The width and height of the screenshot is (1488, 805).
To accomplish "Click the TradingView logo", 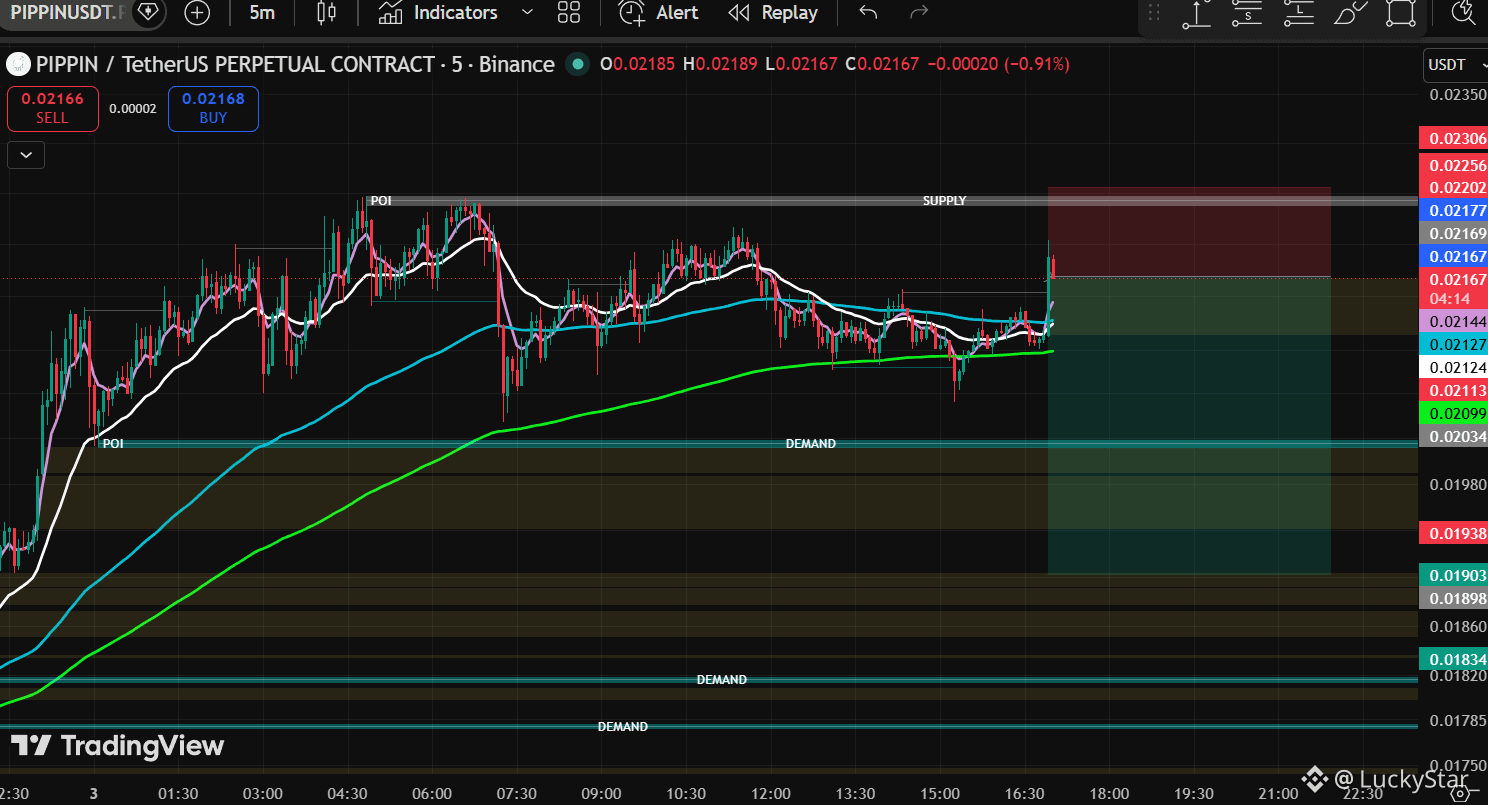I will (118, 746).
